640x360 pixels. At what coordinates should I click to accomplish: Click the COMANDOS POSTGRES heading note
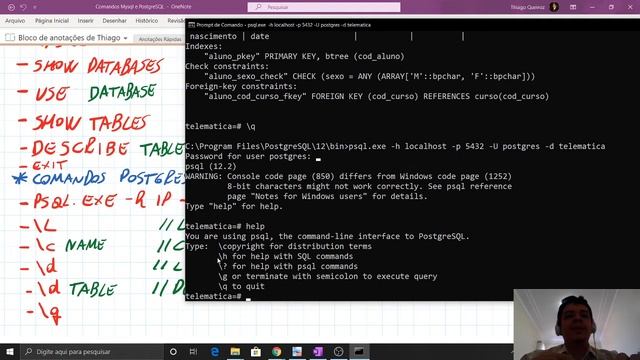(x=99, y=178)
